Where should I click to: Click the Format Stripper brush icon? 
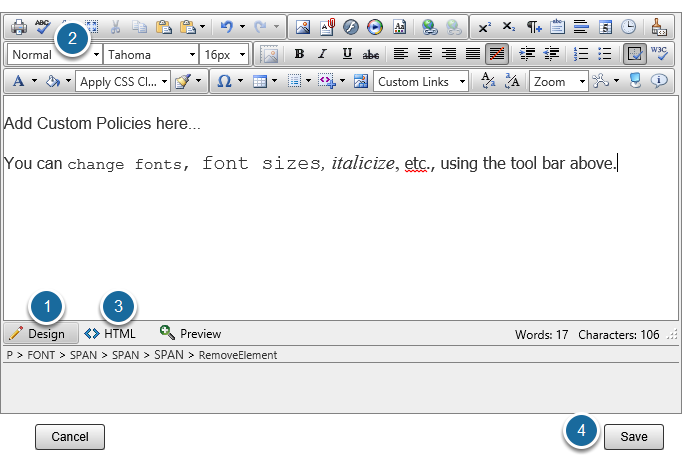183,81
